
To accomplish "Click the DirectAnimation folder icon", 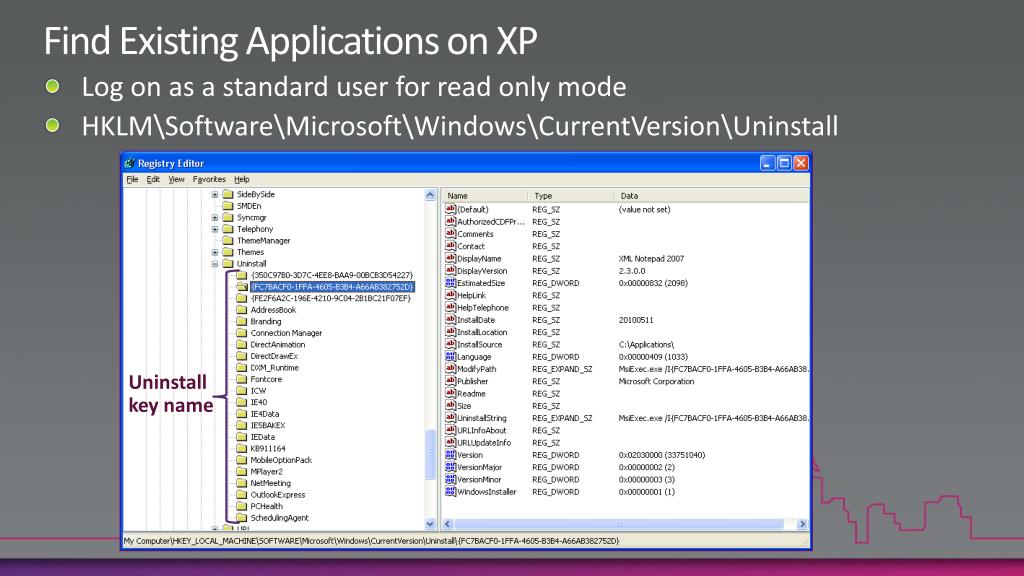I will tap(242, 345).
